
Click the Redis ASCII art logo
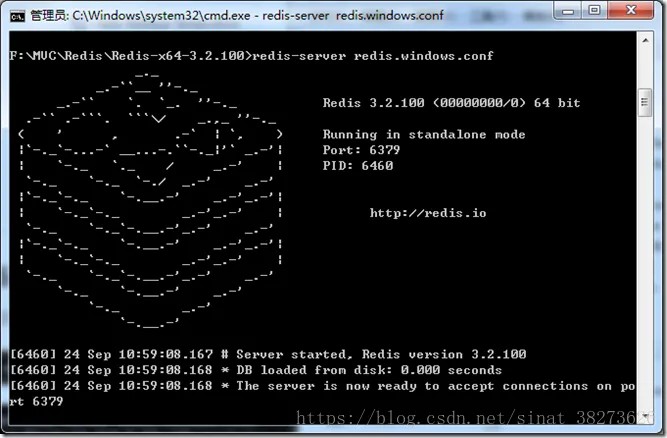point(151,200)
